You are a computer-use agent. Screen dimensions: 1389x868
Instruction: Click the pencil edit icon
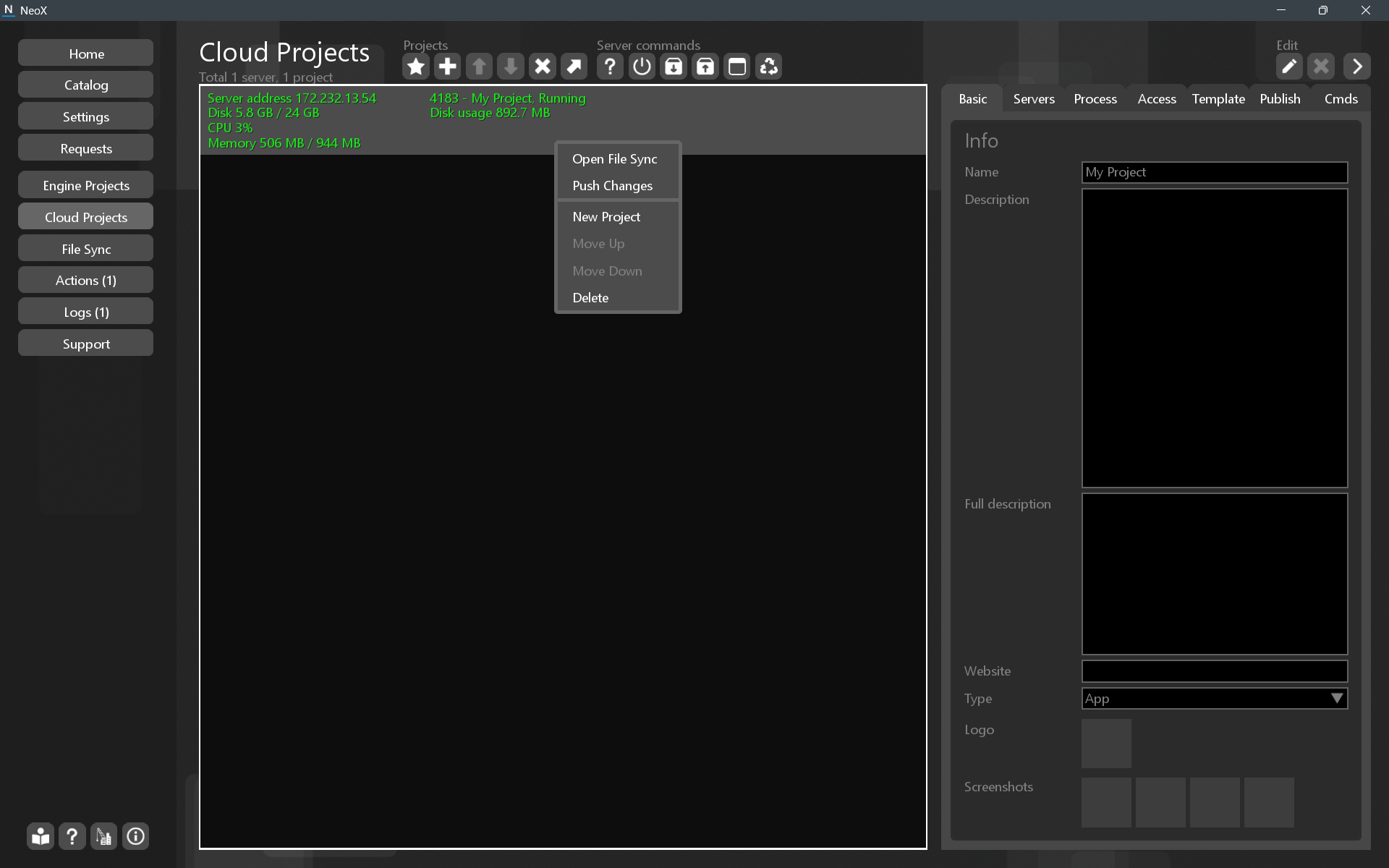[x=1288, y=67]
